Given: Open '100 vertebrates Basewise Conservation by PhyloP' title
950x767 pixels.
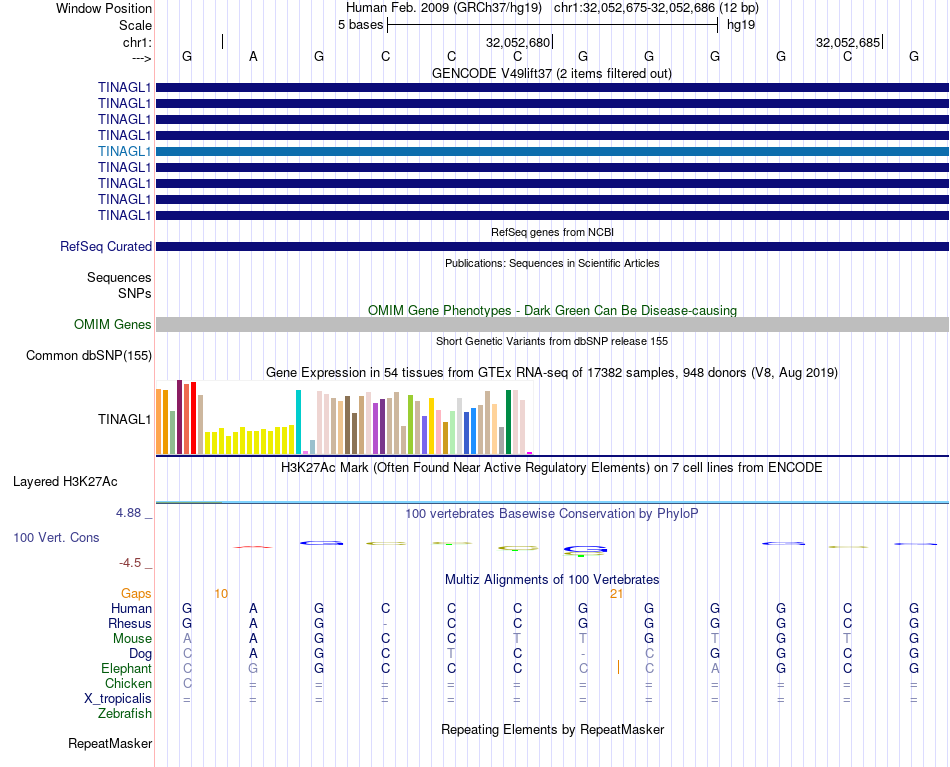Looking at the screenshot, I should pyautogui.click(x=552, y=514).
